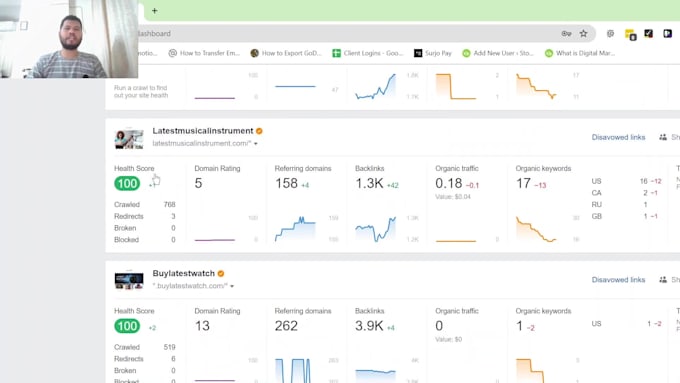Open 'What is Digital Mar...' bookmark

coord(580,53)
